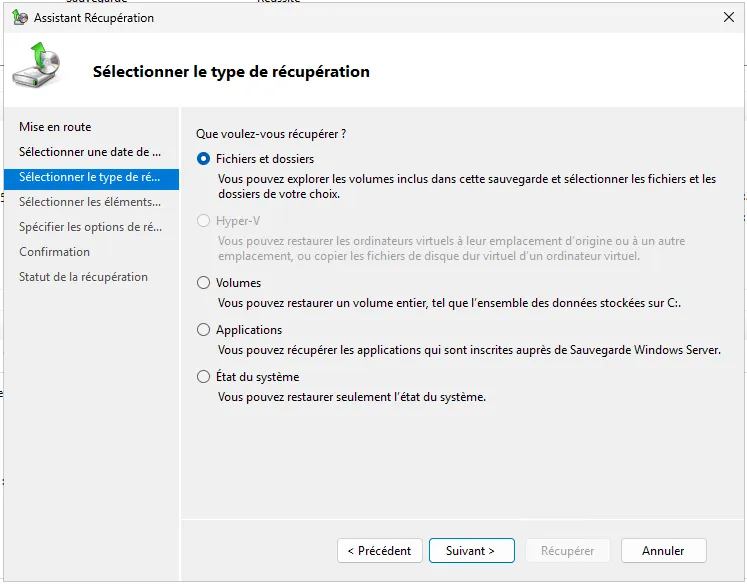
Task: Click Suivant to continue
Action: pyautogui.click(x=471, y=551)
